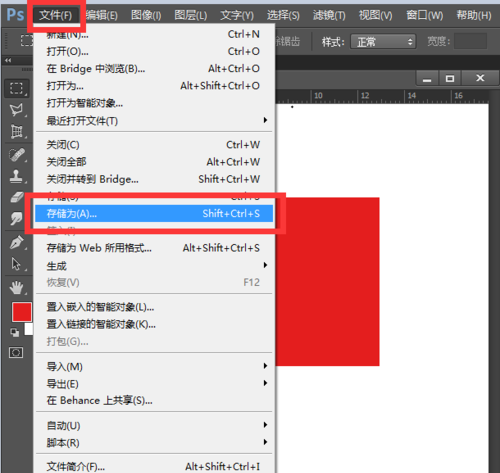
Task: Open the 样式 dropdown set to 正常
Action: point(383,42)
